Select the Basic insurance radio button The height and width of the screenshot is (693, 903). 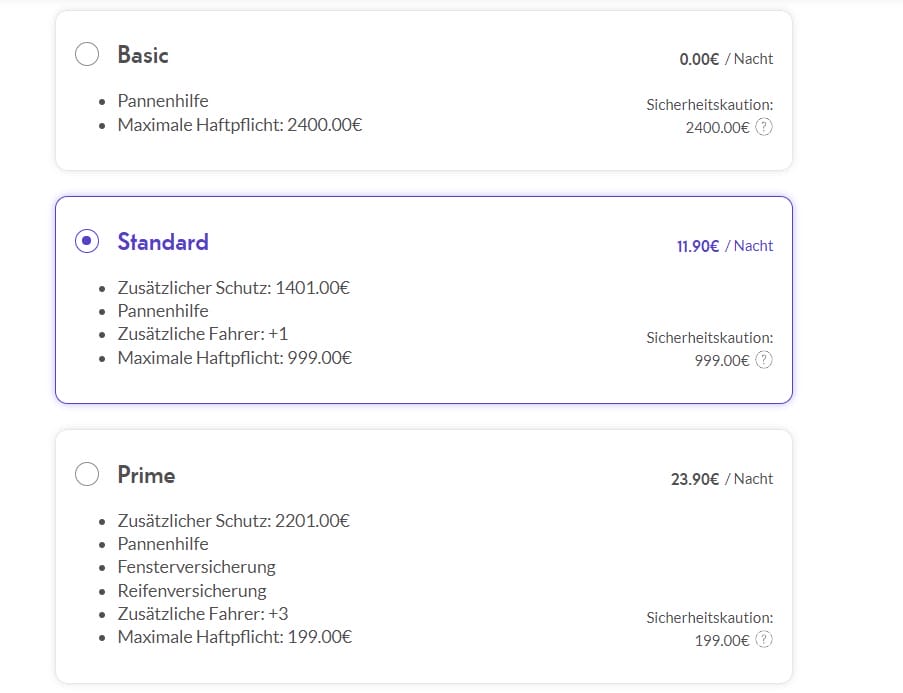click(x=87, y=54)
